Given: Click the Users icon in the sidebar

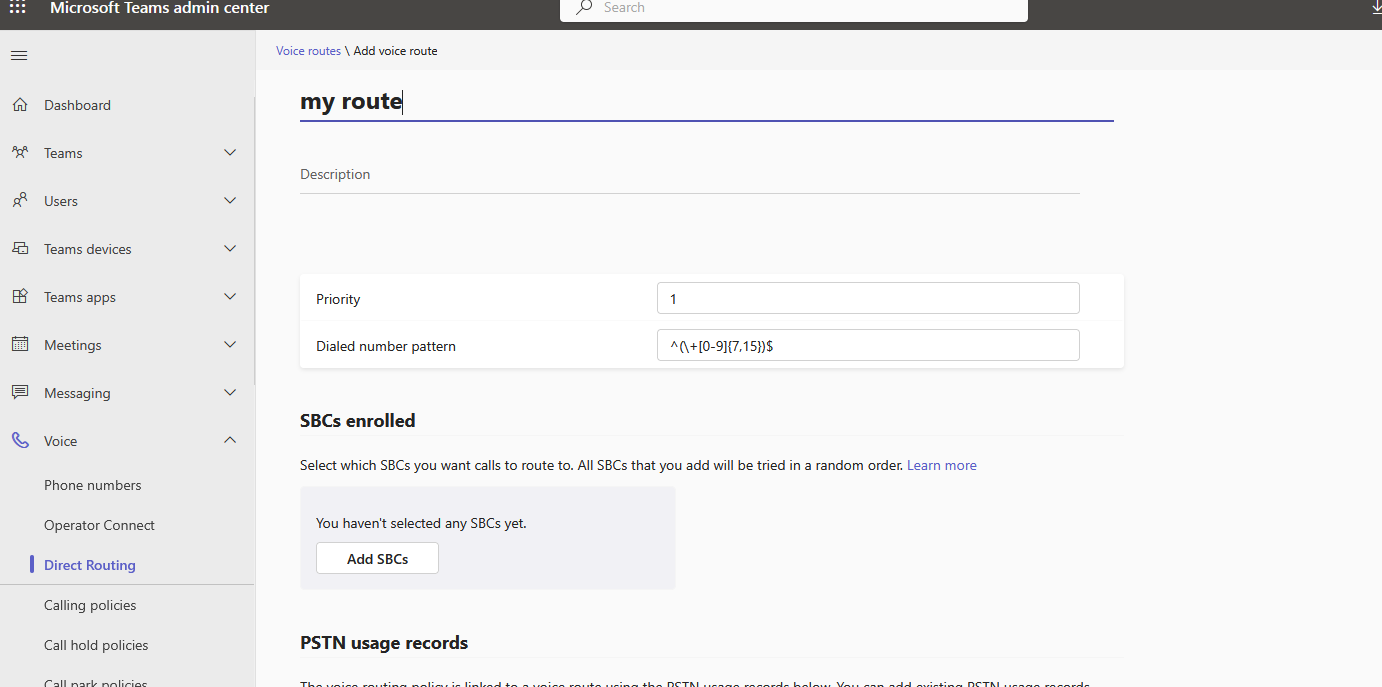Looking at the screenshot, I should [20, 201].
